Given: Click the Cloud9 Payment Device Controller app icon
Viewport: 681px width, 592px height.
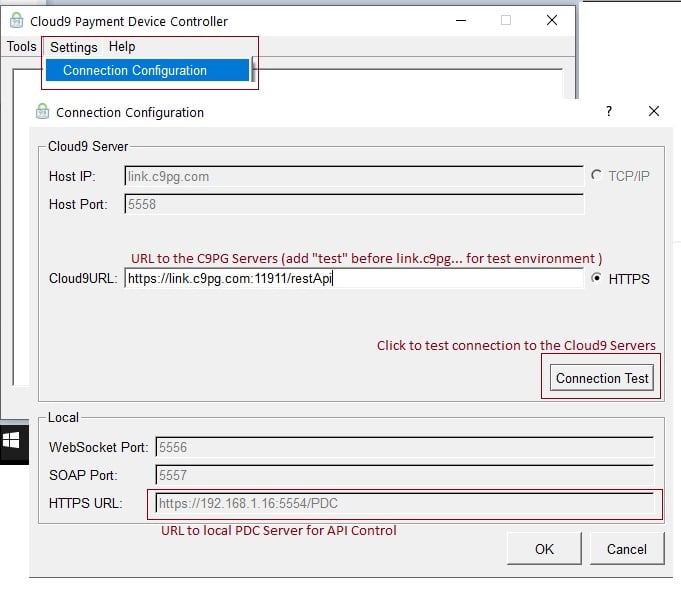Looking at the screenshot, I should (x=17, y=20).
